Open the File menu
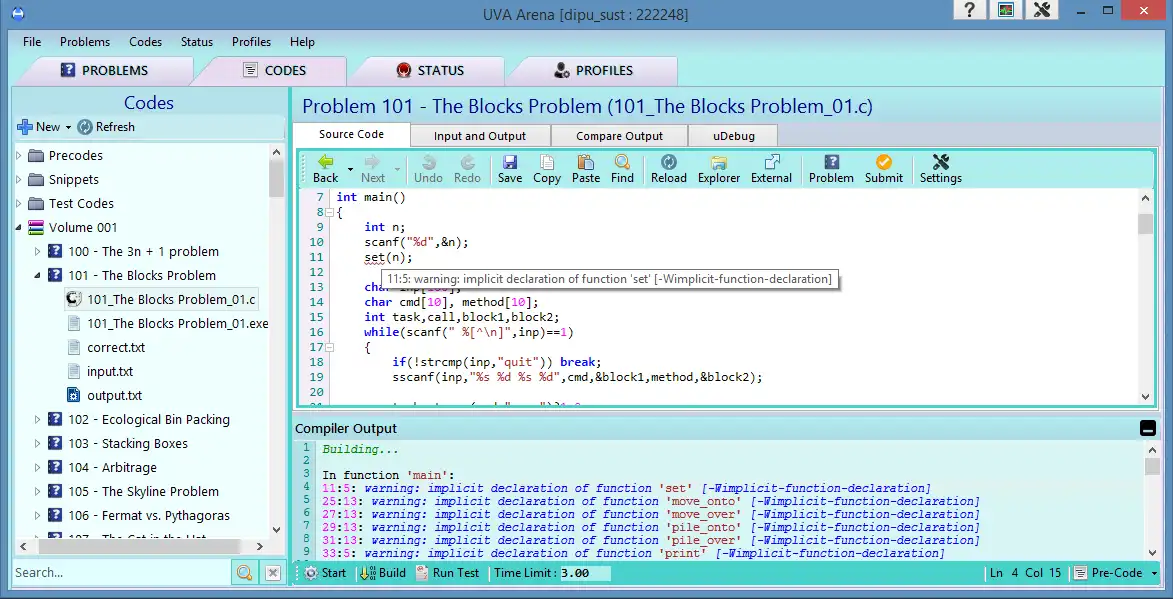The image size is (1173, 599). [x=32, y=42]
